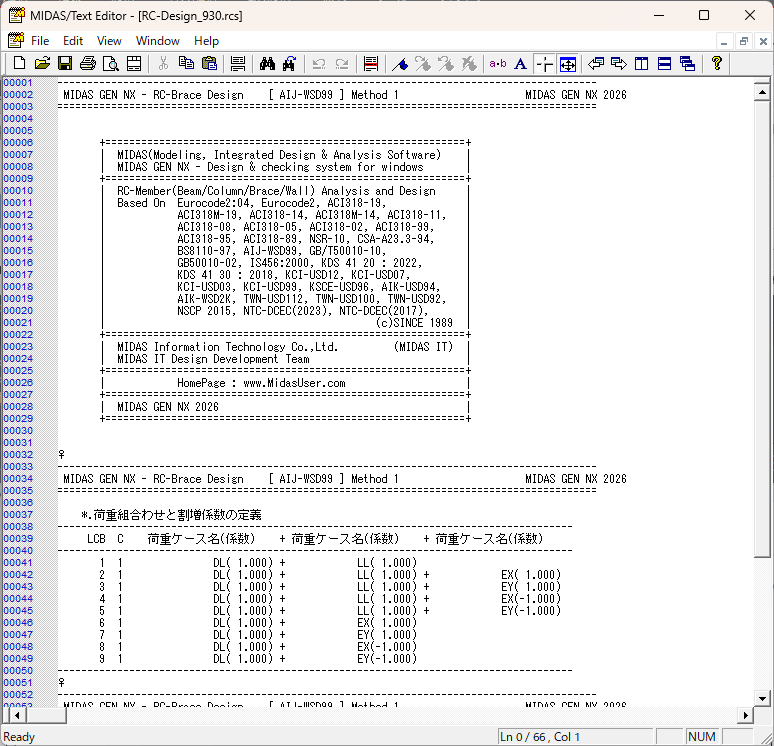This screenshot has width=774, height=746.
Task: Toggle the crosshair cursor guide icon
Action: (x=544, y=64)
